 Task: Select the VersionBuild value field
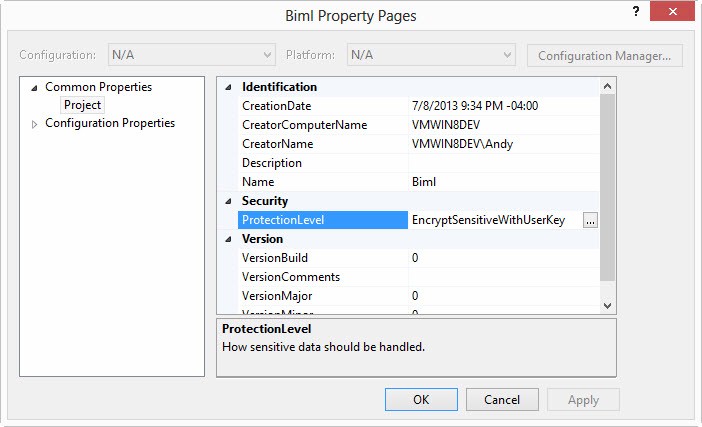[x=503, y=258]
